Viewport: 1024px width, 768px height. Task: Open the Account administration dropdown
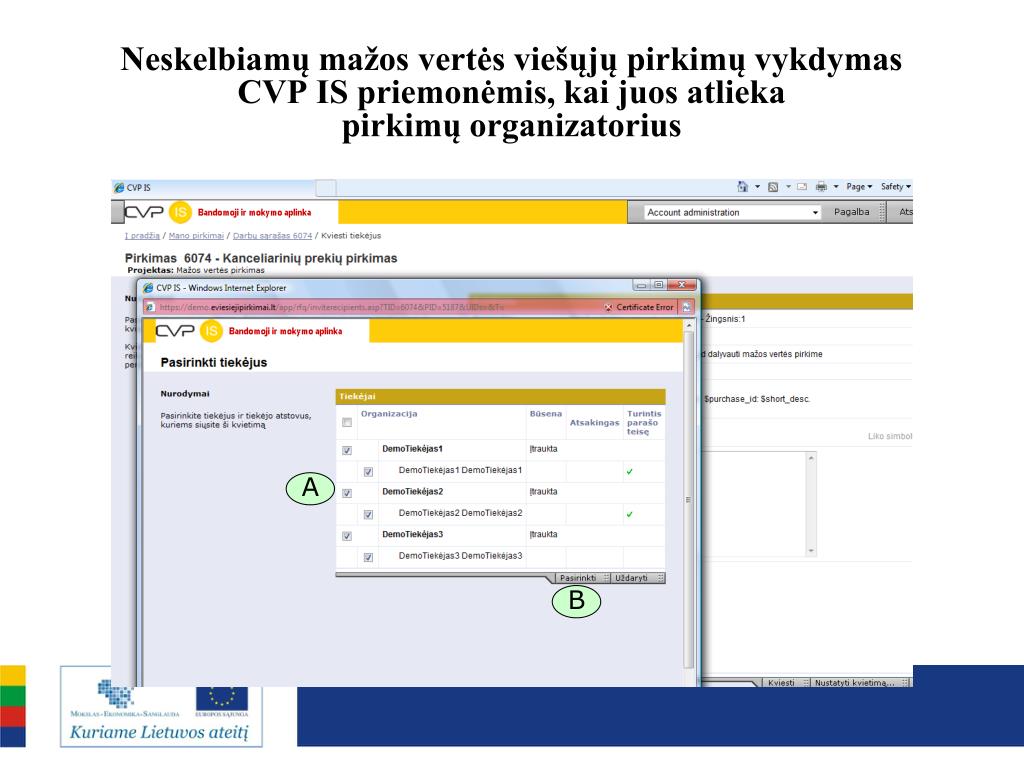(731, 212)
